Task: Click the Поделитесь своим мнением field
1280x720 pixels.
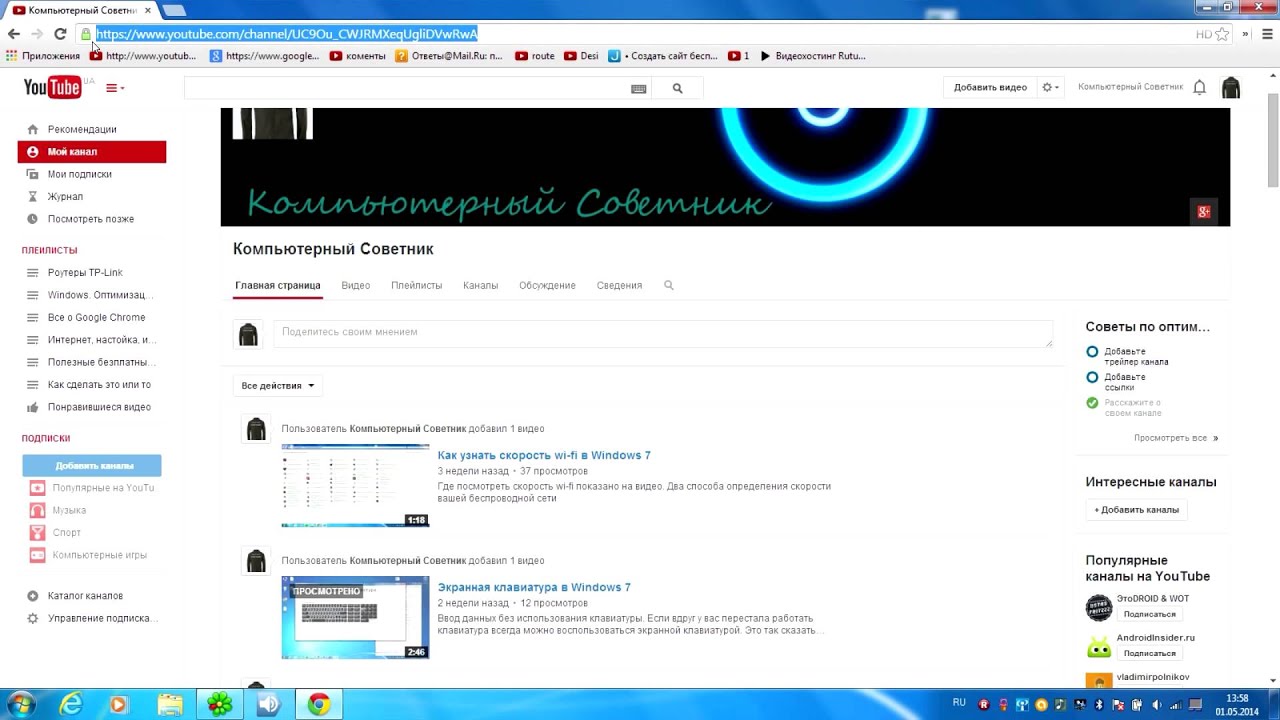Action: tap(663, 334)
